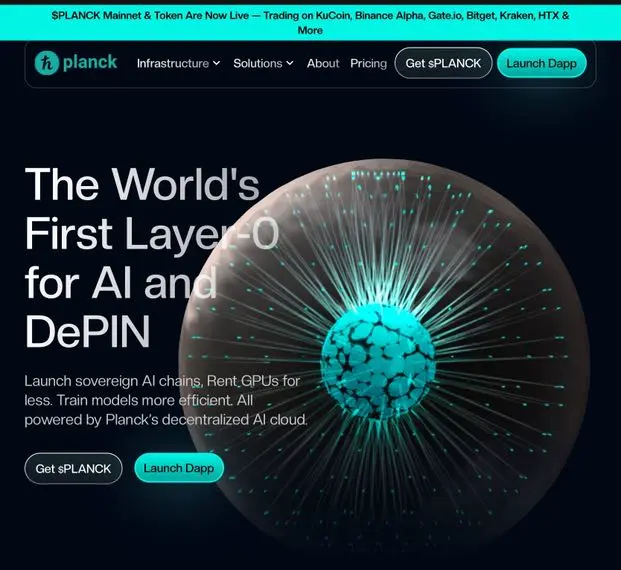Image resolution: width=621 pixels, height=570 pixels.
Task: Open the Infrastructure menu
Action: point(178,63)
